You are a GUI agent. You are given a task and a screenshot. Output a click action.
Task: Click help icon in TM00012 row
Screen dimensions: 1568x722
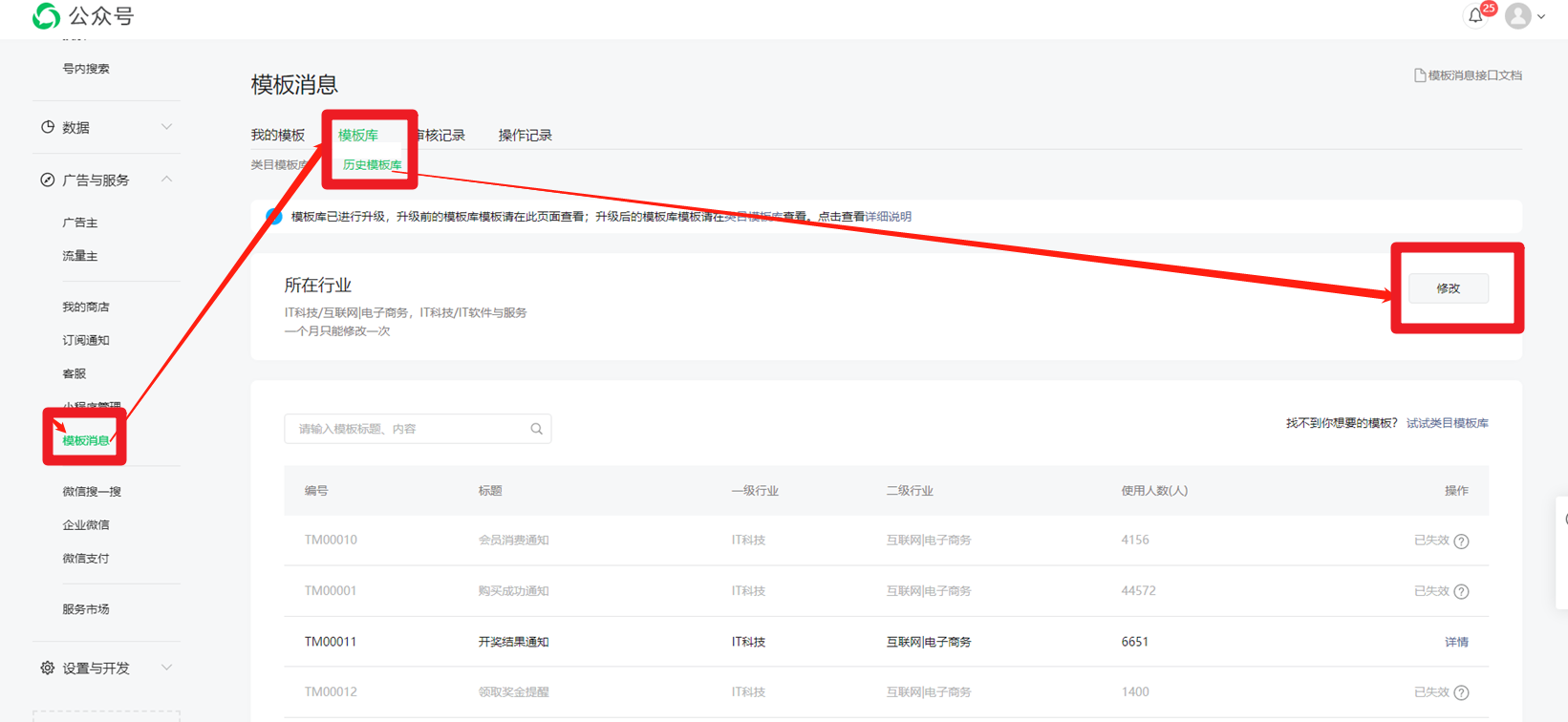pos(1461,693)
